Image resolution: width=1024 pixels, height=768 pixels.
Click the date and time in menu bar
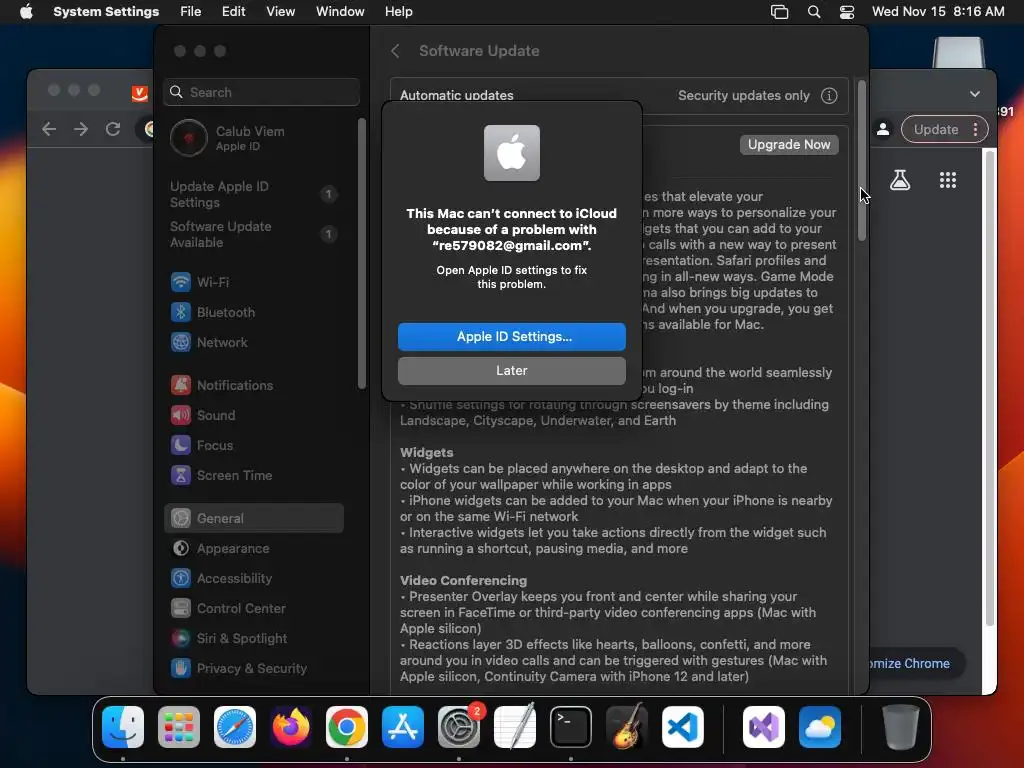tap(938, 12)
